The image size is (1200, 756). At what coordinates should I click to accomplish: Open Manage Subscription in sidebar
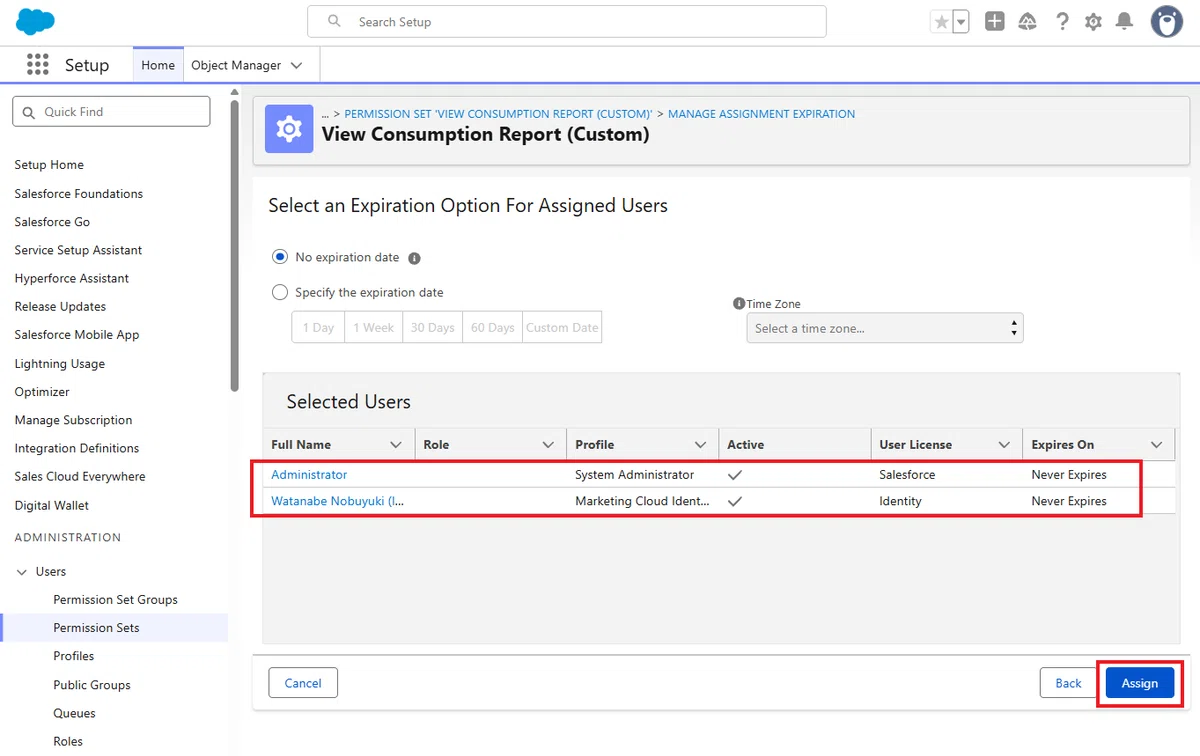coord(73,420)
